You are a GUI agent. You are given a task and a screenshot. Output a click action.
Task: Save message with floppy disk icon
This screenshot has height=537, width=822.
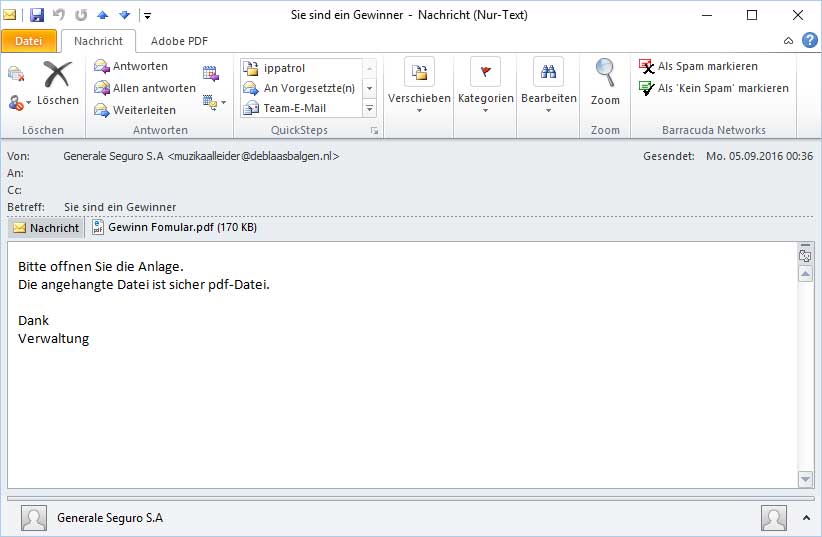(37, 15)
